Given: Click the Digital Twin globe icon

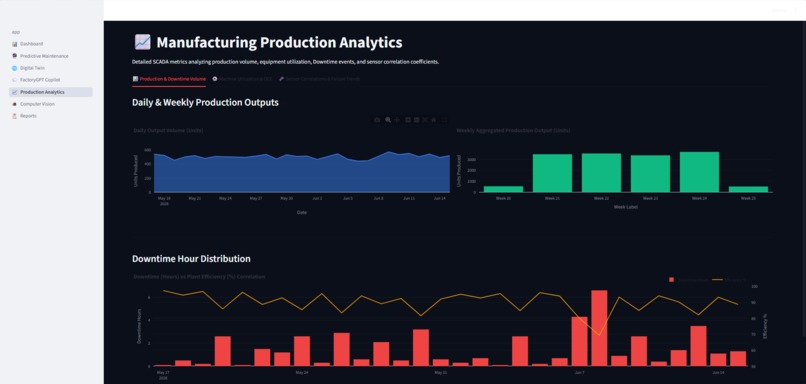Looking at the screenshot, I should click(14, 68).
